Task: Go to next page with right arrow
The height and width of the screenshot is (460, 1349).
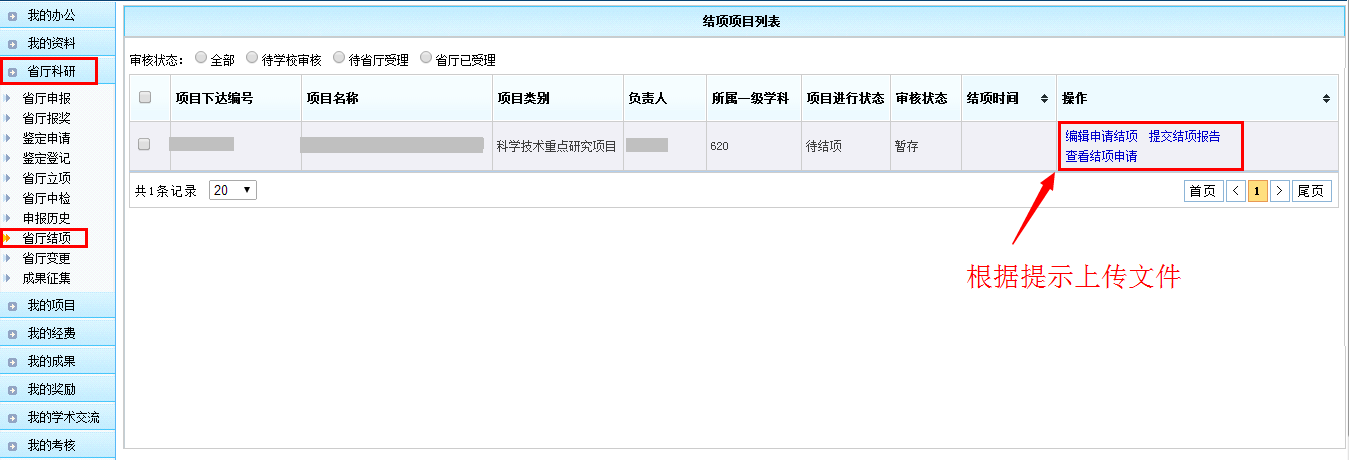Action: 1279,191
